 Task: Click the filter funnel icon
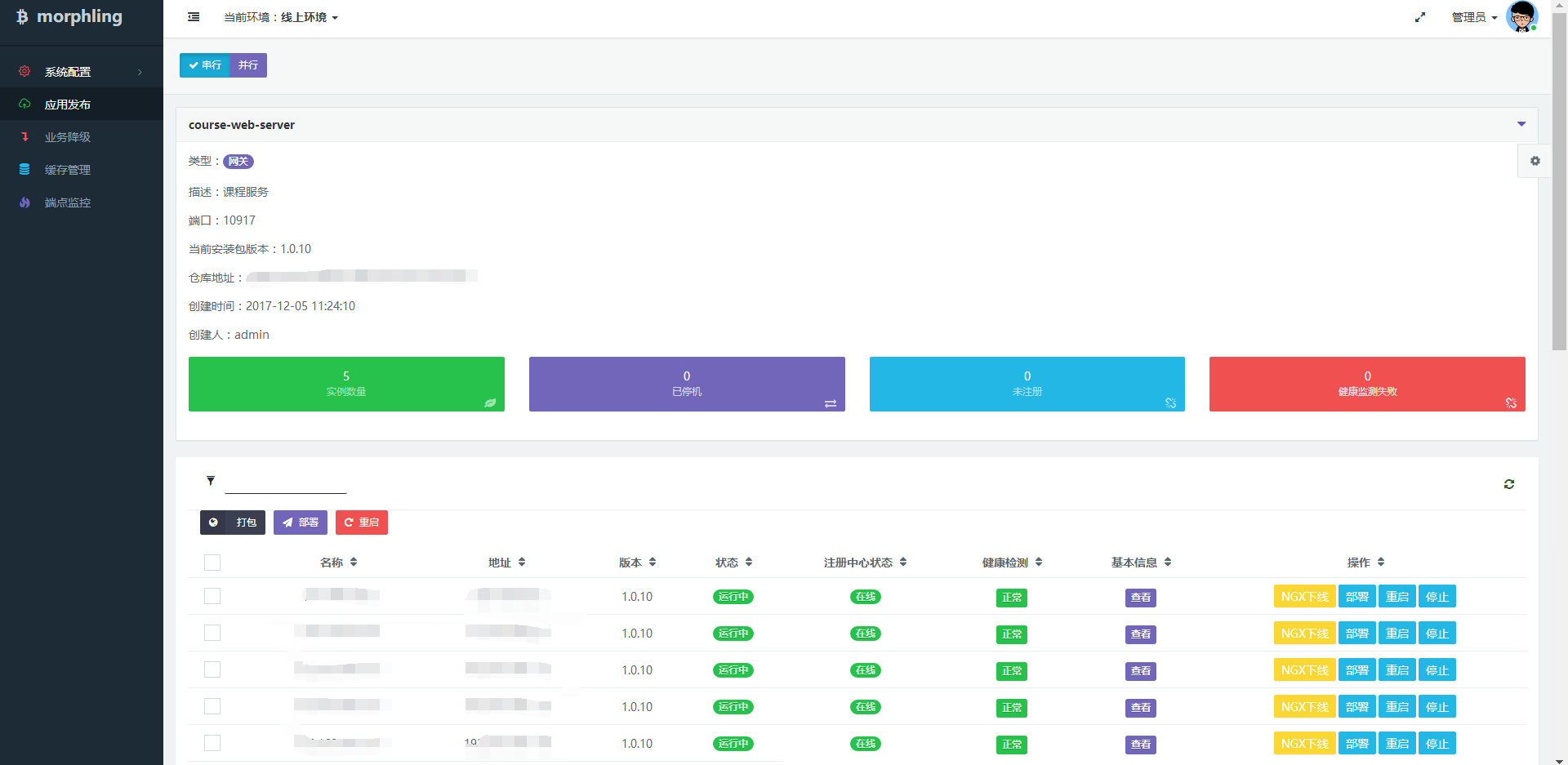pos(211,481)
